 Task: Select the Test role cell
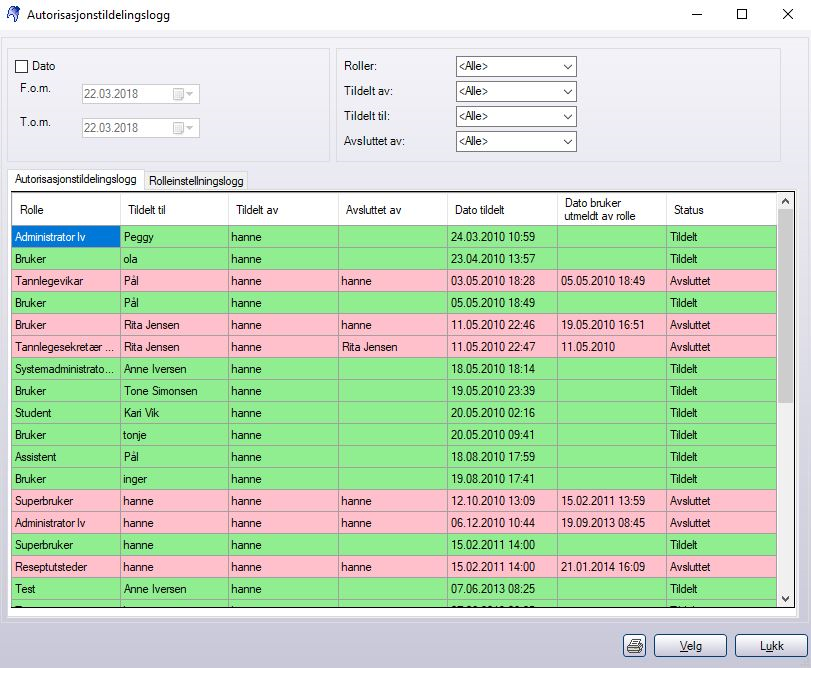(x=66, y=589)
